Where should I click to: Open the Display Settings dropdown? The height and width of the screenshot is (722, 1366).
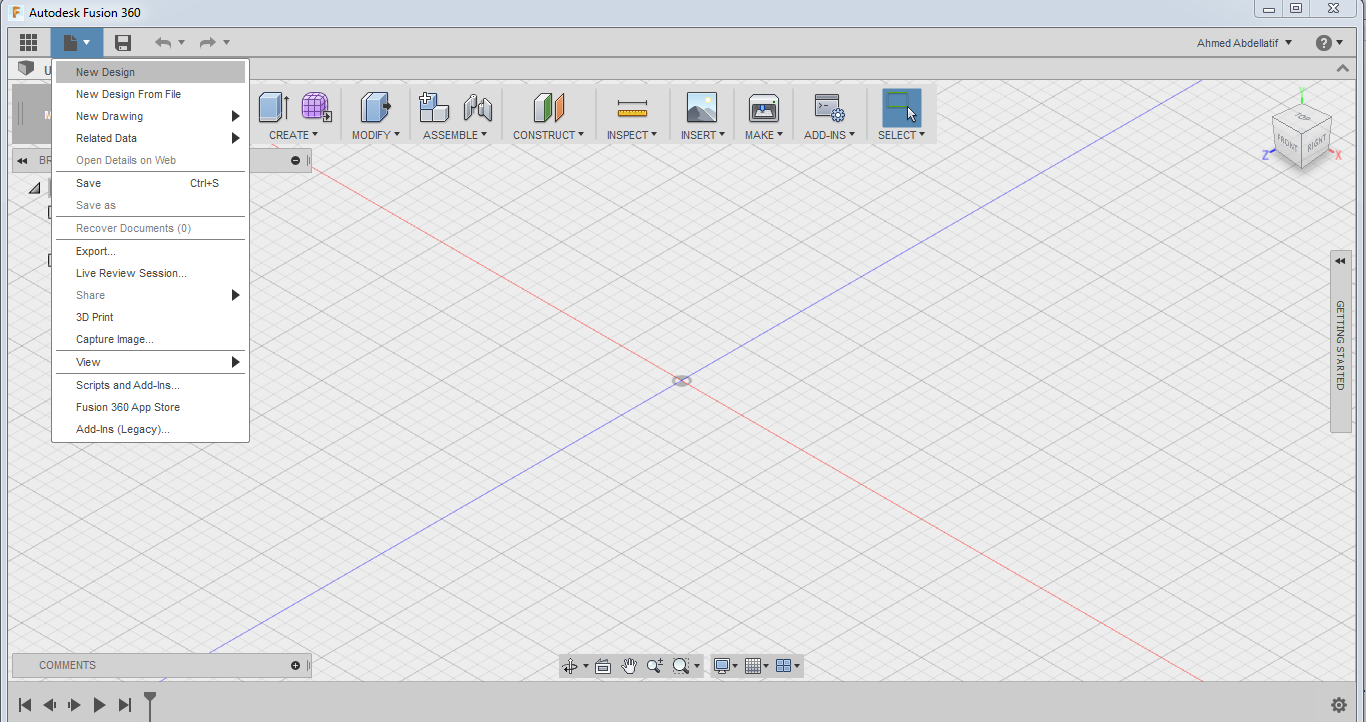pos(726,666)
